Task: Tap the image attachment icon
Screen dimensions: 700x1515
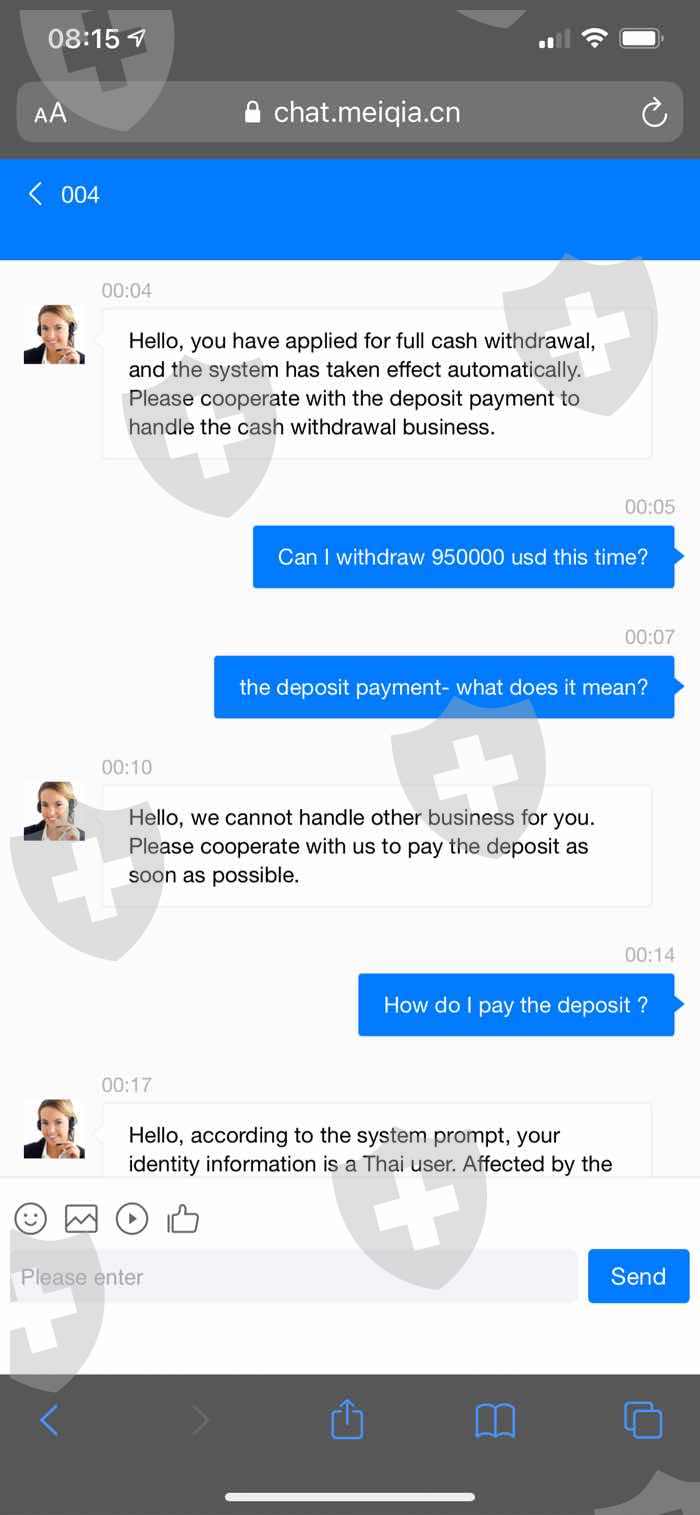Action: click(81, 1218)
